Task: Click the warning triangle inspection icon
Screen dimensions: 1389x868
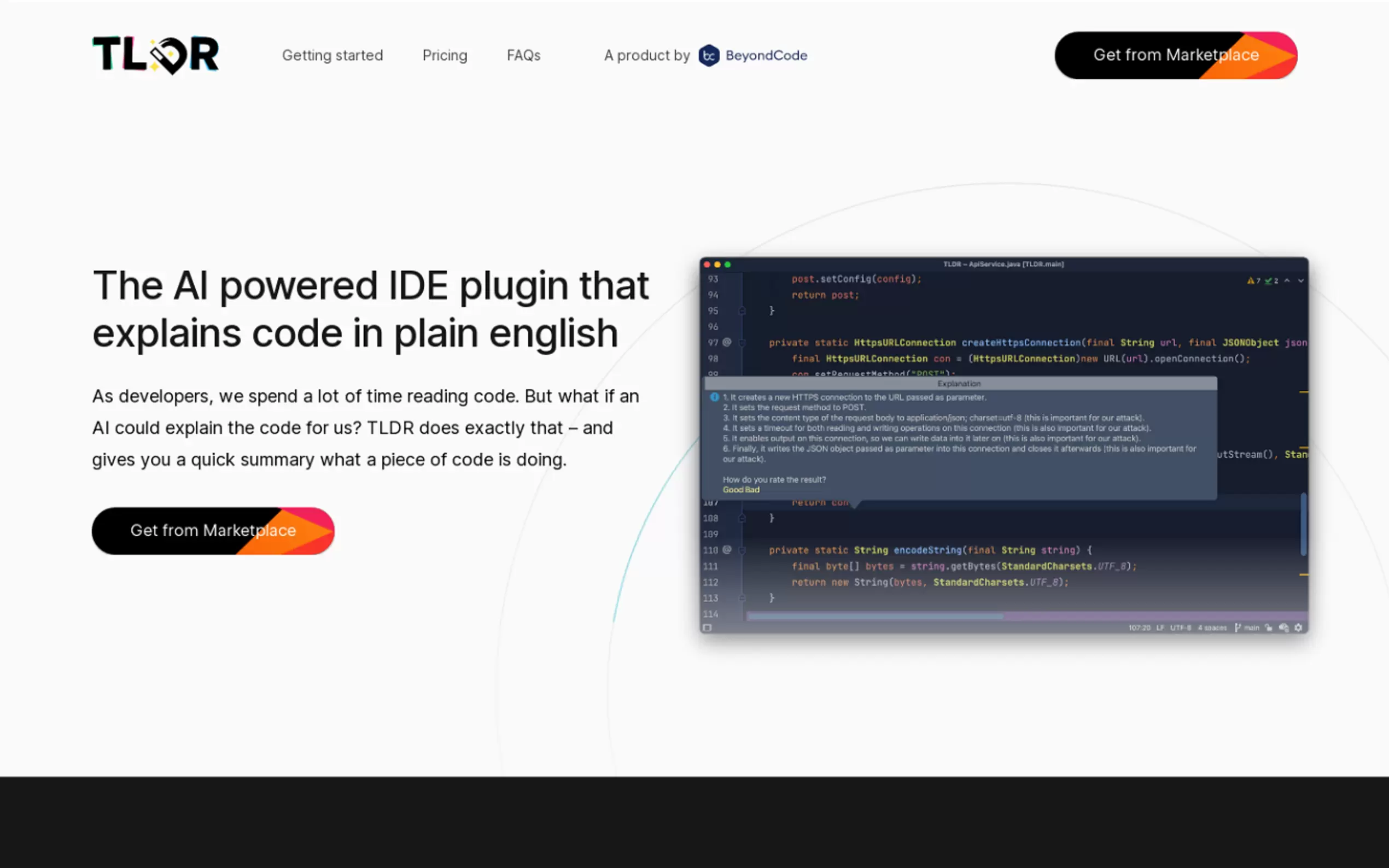Action: click(1250, 281)
